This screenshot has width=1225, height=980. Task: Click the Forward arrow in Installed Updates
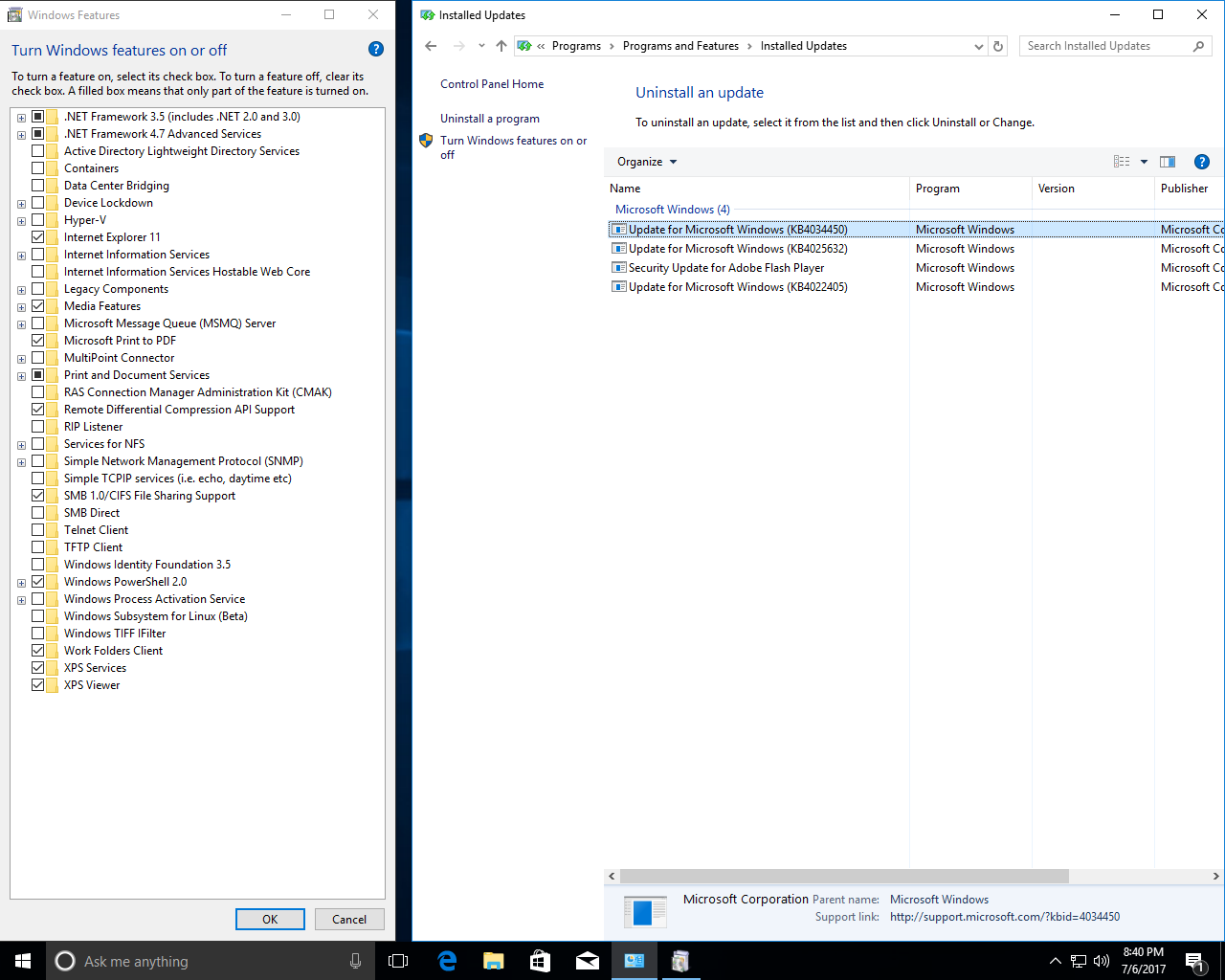458,46
